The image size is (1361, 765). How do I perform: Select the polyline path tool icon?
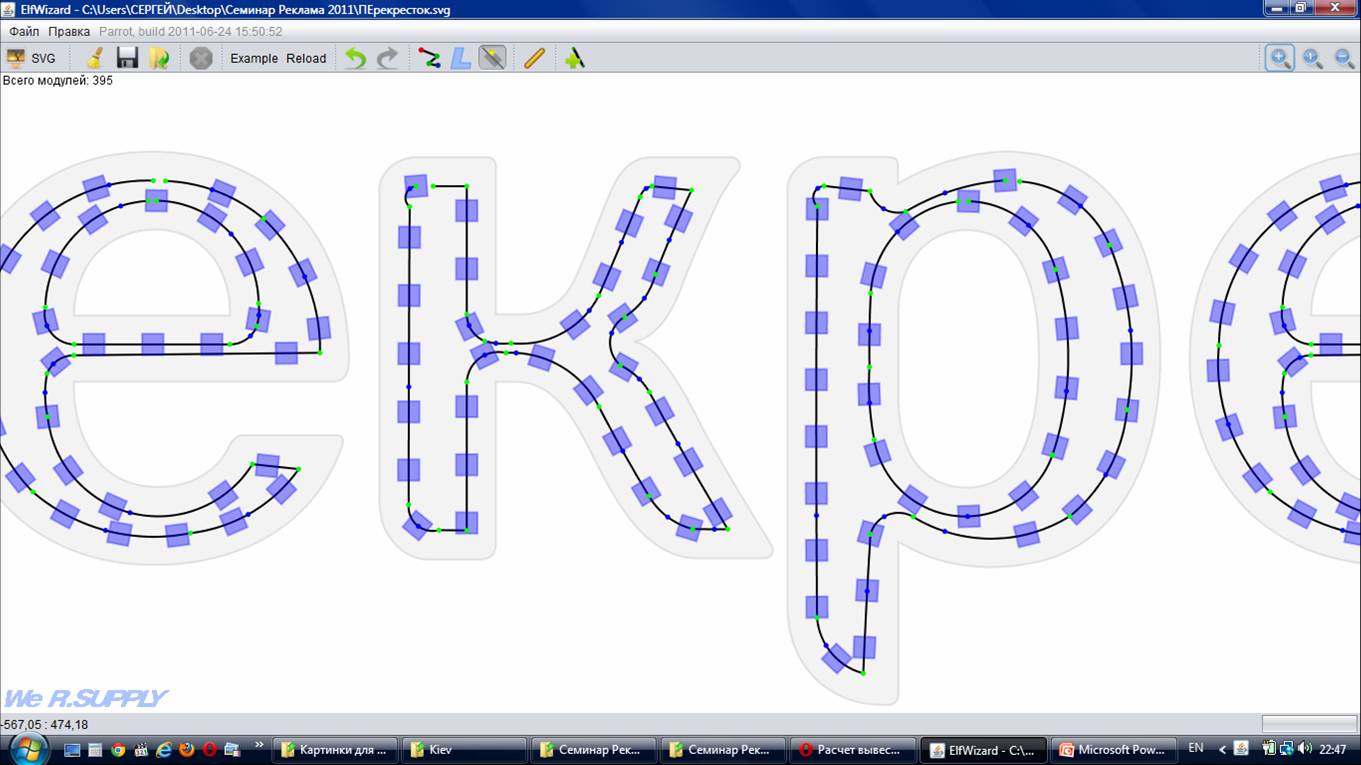[429, 58]
